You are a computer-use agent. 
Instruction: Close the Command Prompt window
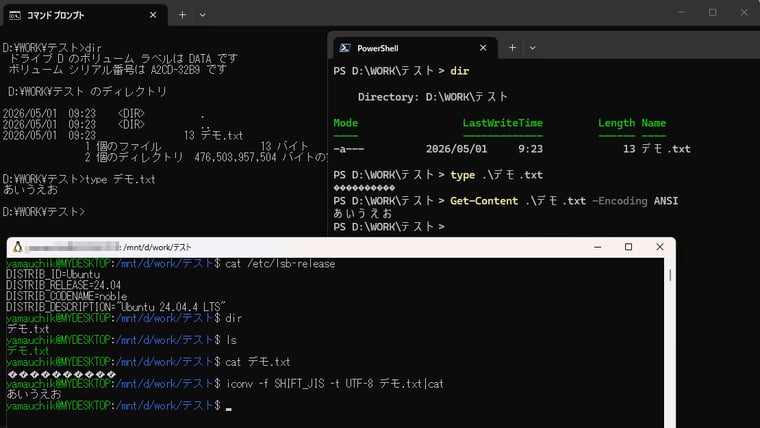[x=744, y=13]
